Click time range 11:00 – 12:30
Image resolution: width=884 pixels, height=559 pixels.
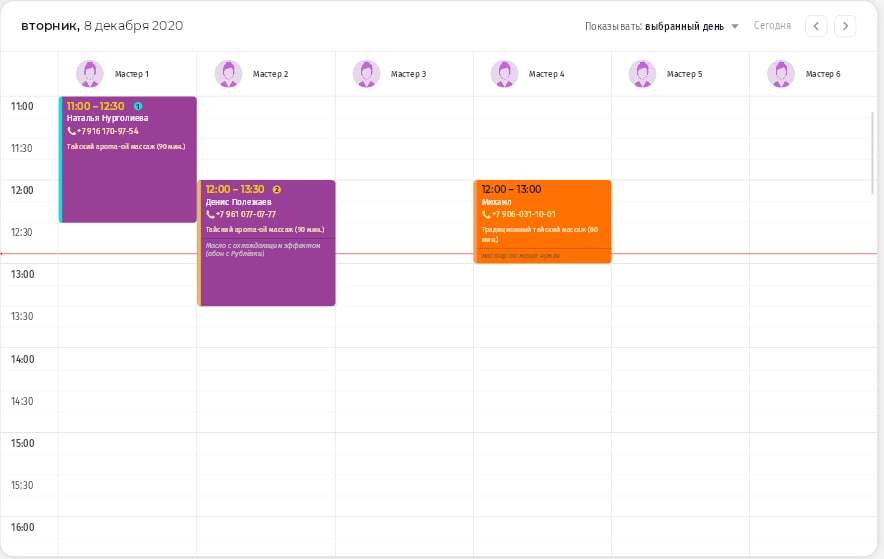click(x=95, y=106)
